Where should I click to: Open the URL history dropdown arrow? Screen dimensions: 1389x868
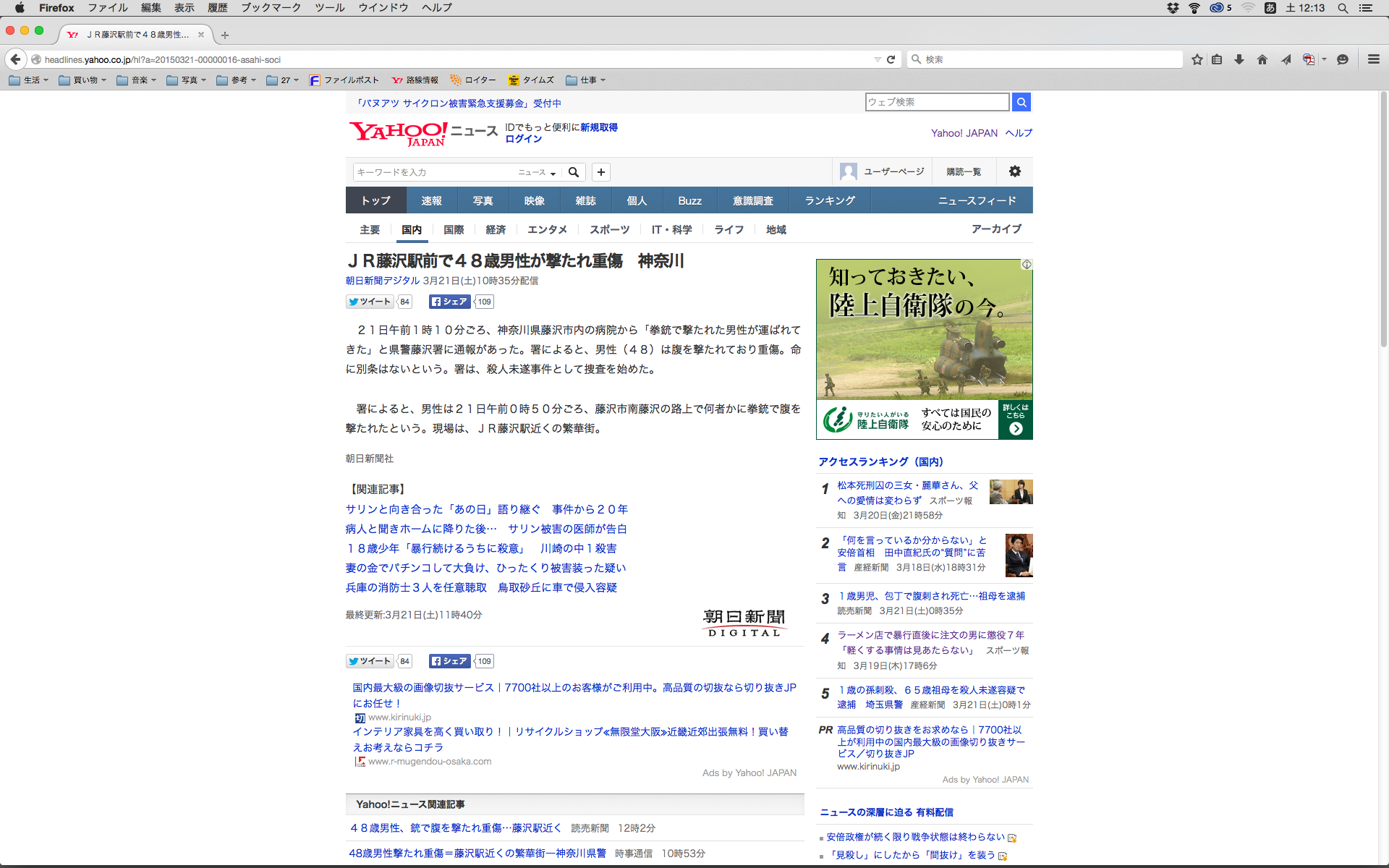point(878,59)
